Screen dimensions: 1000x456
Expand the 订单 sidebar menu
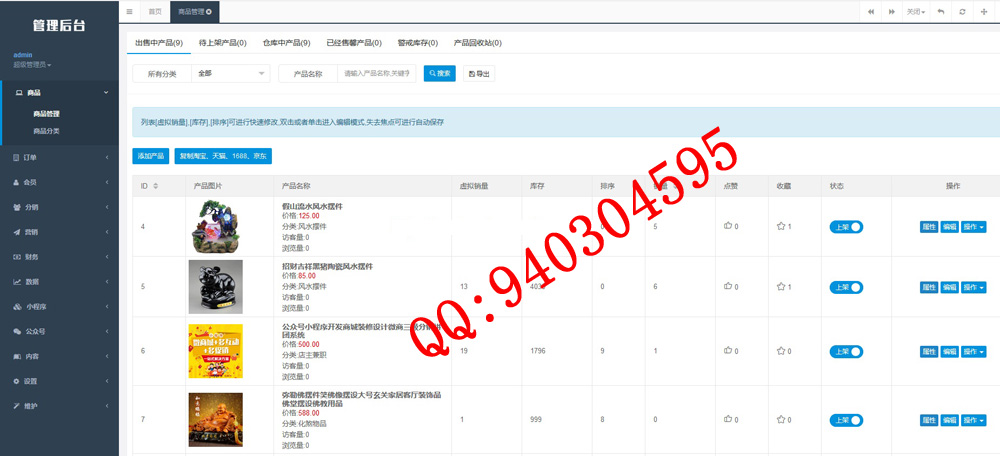pos(60,157)
